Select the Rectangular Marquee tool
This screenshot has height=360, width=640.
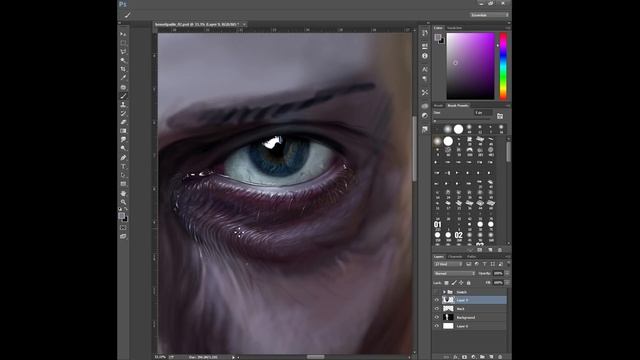click(x=123, y=43)
